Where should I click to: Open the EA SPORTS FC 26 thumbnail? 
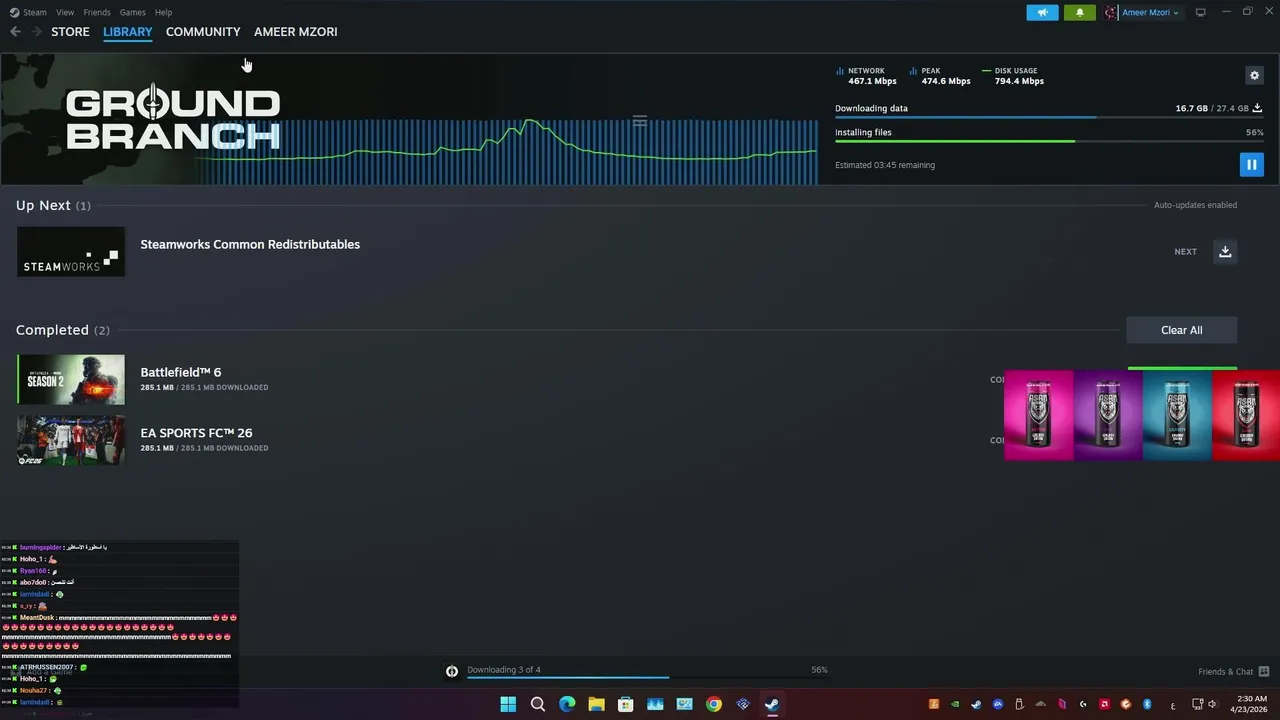[71, 440]
